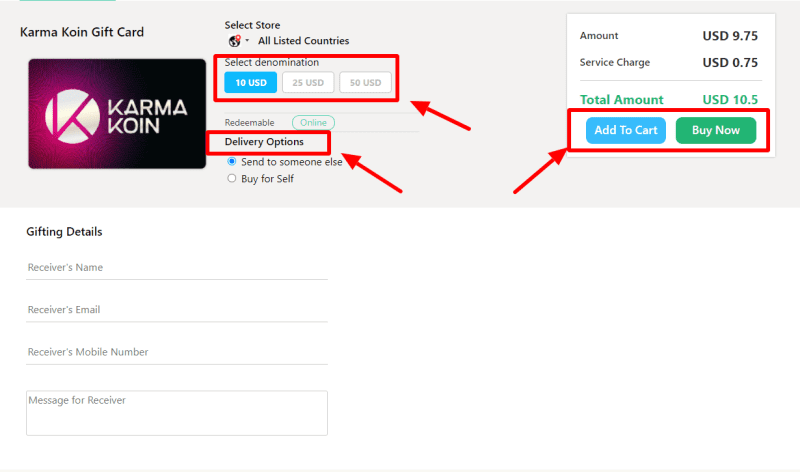Screen dimensions: 800x472
Task: Click the USD 9.75 amount value
Action: coord(730,36)
